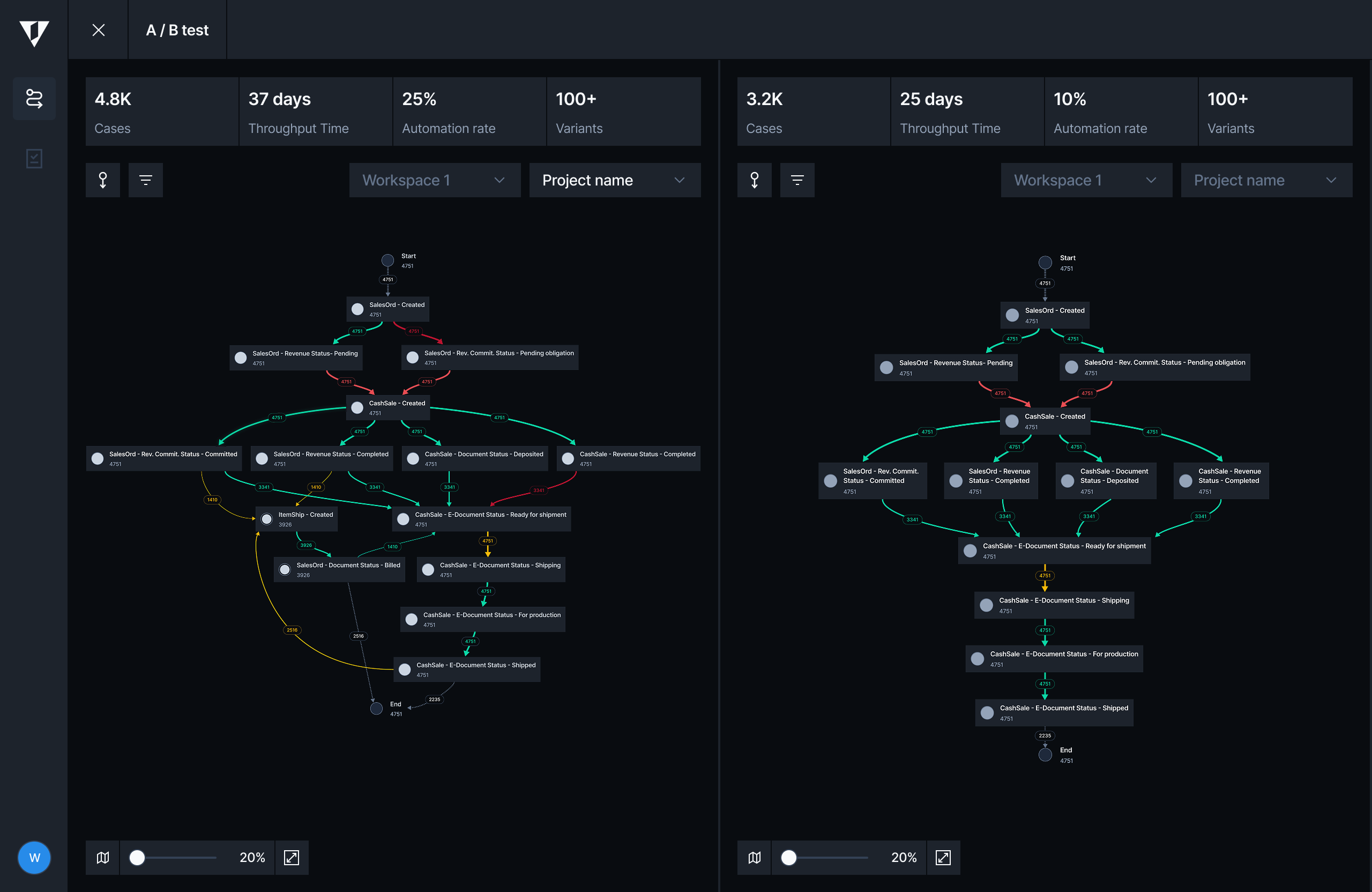Open filter icon in right panel
Viewport: 1372px width, 892px height.
pyautogui.click(x=797, y=181)
